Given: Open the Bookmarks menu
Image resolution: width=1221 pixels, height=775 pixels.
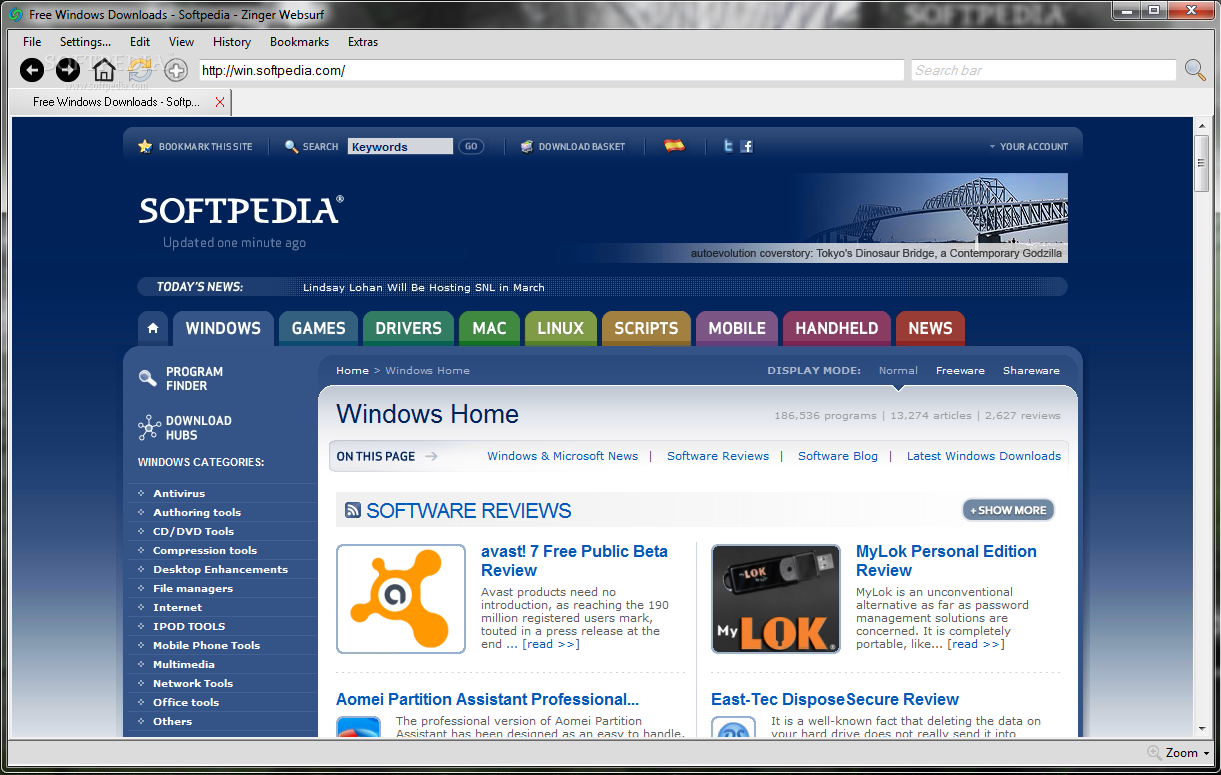Looking at the screenshot, I should [x=299, y=42].
